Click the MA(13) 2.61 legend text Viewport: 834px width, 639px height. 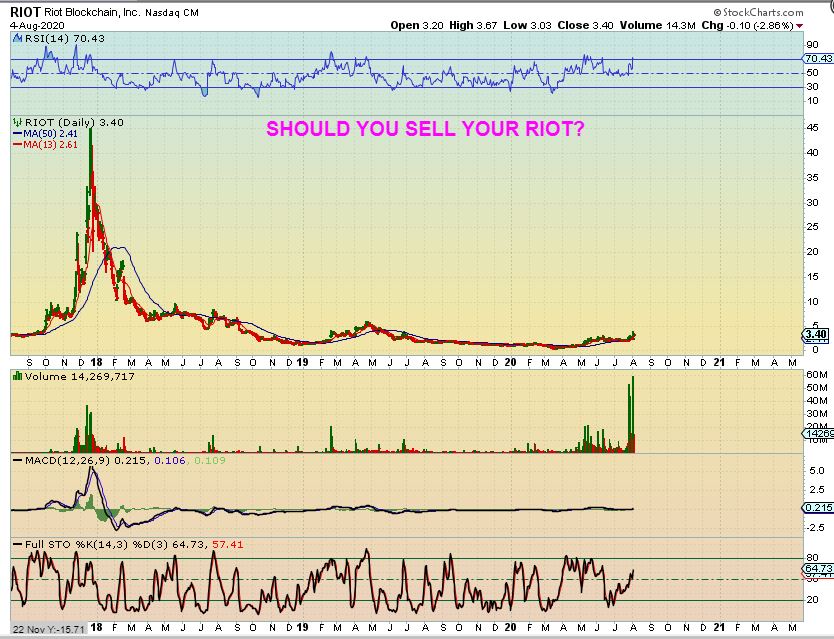tap(51, 145)
